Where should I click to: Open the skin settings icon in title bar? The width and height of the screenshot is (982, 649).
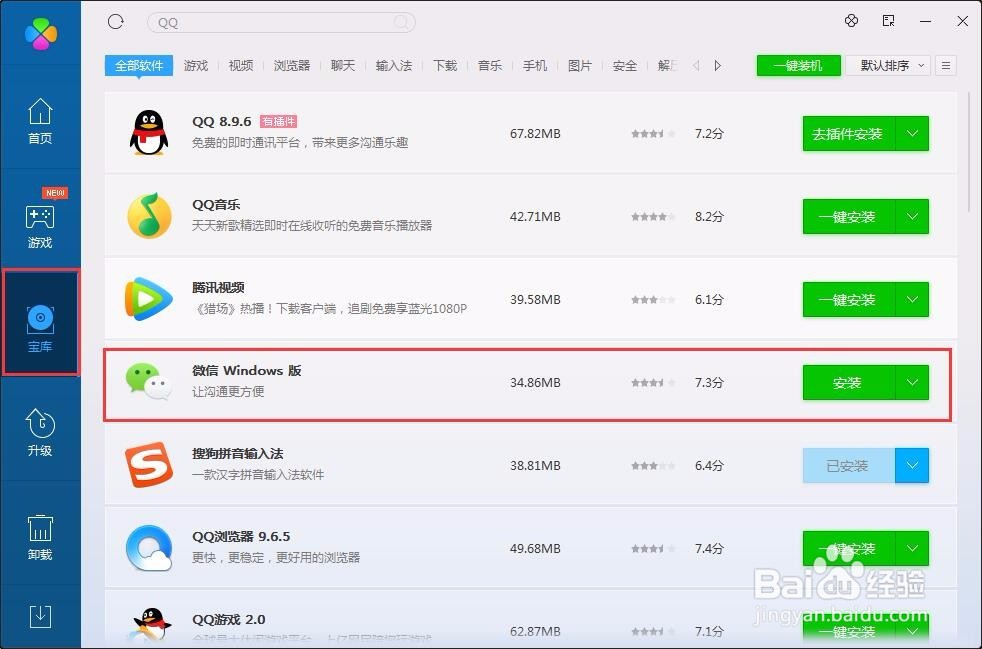coord(851,21)
